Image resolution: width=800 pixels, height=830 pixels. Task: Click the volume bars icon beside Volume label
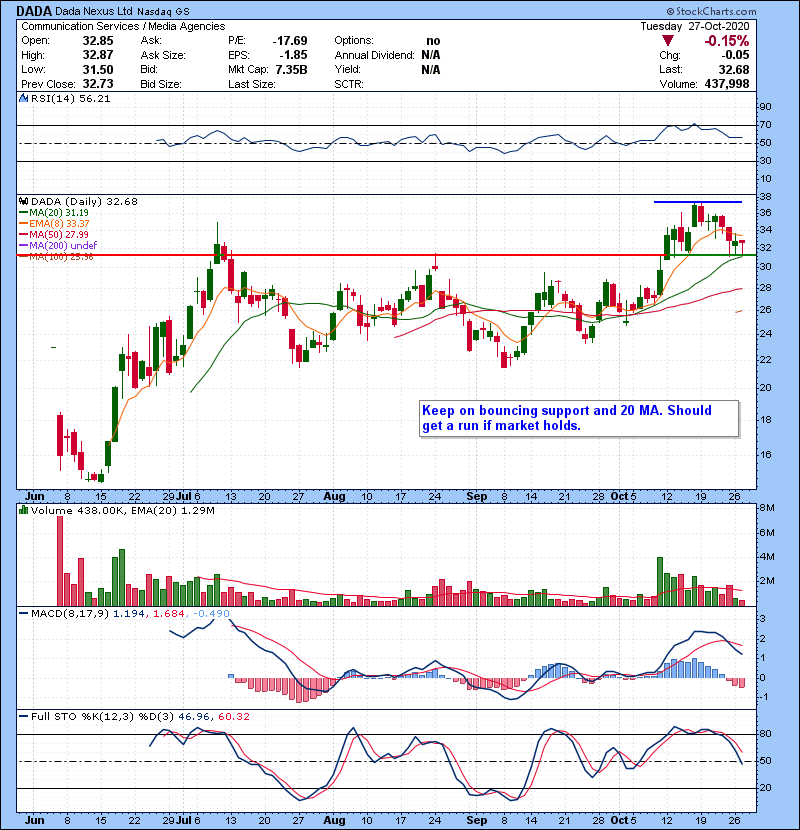click(x=23, y=510)
